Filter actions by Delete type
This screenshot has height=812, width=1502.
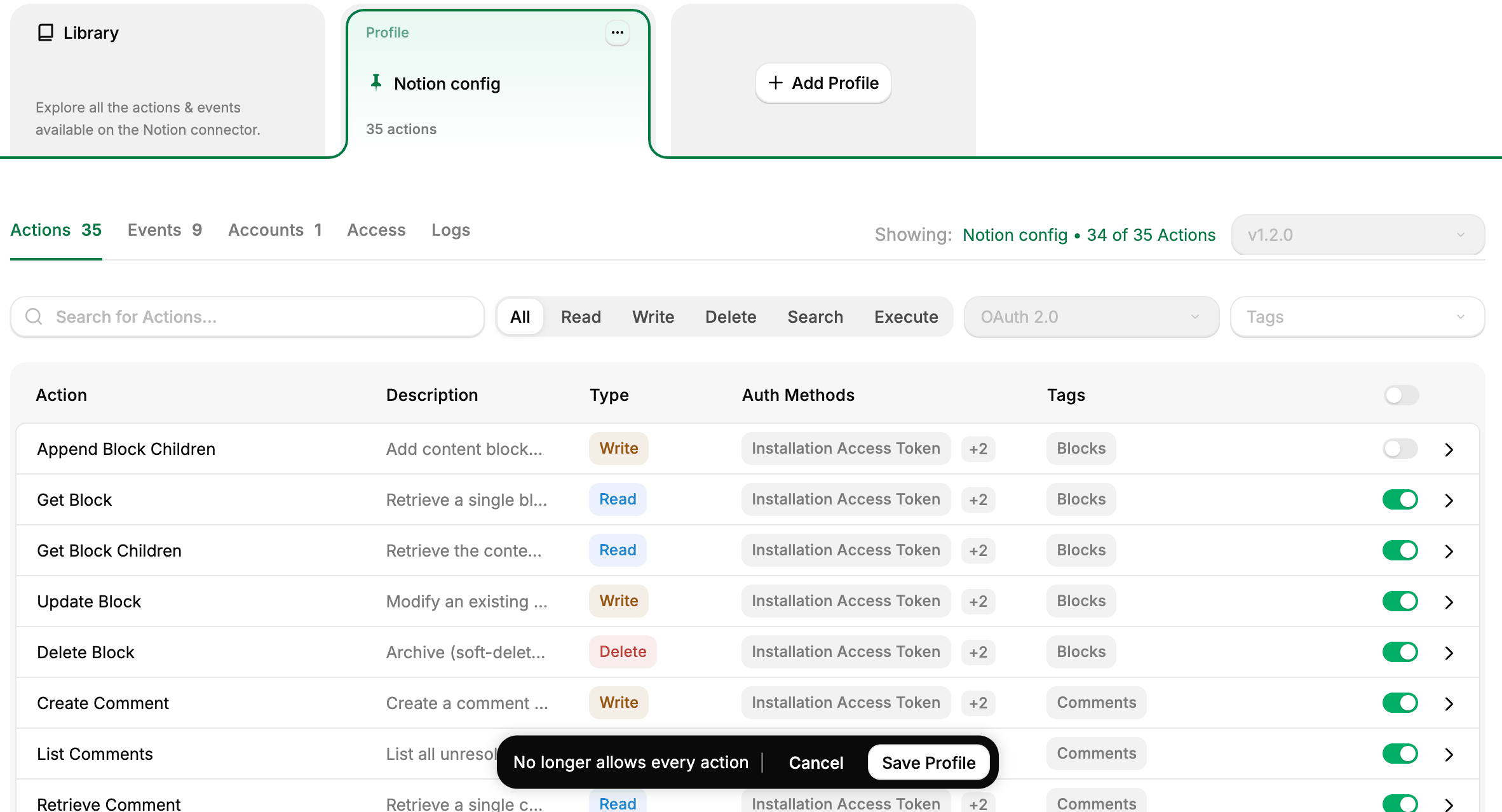point(731,317)
